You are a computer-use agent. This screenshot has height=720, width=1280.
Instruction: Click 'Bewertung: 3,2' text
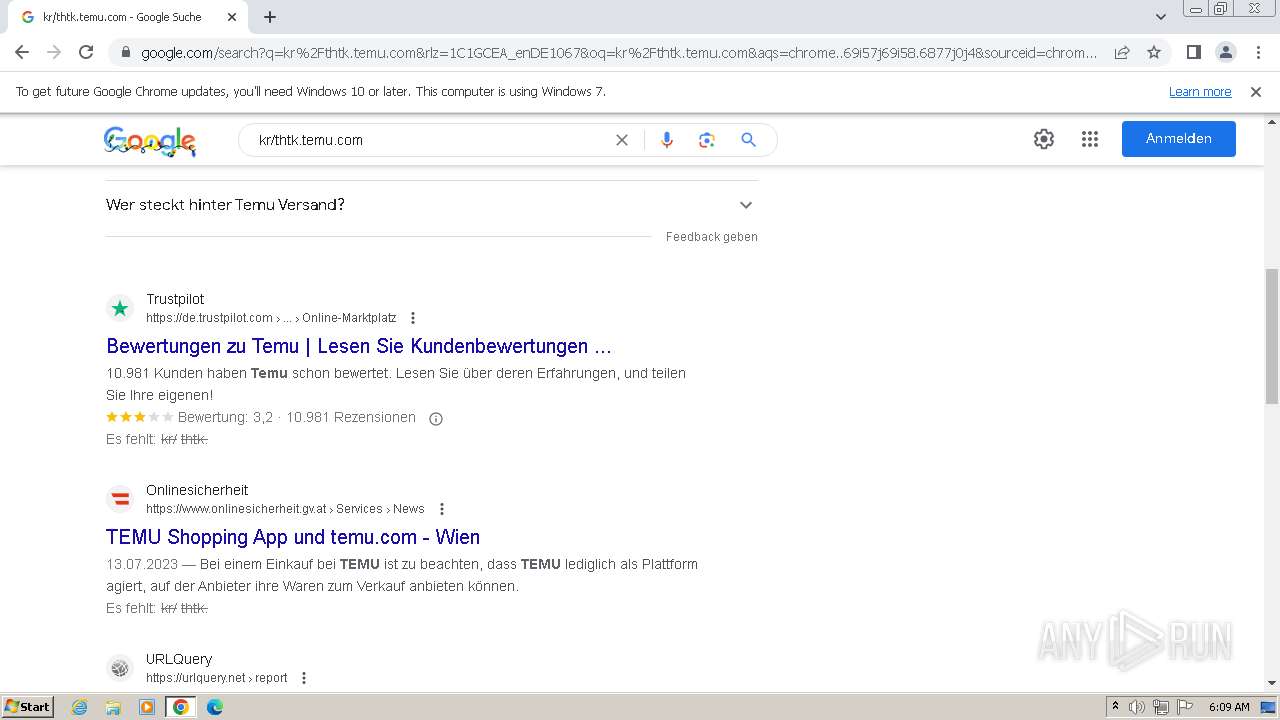[x=225, y=418]
